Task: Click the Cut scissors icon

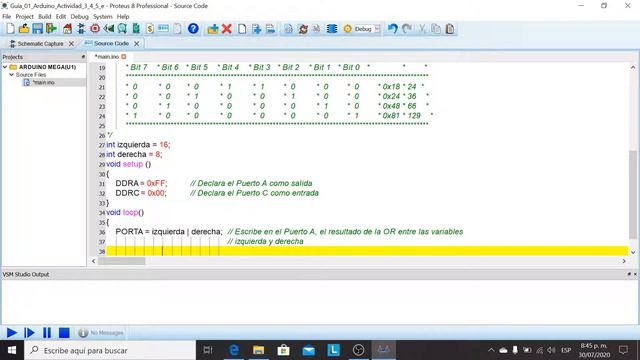Action: click(x=422, y=29)
